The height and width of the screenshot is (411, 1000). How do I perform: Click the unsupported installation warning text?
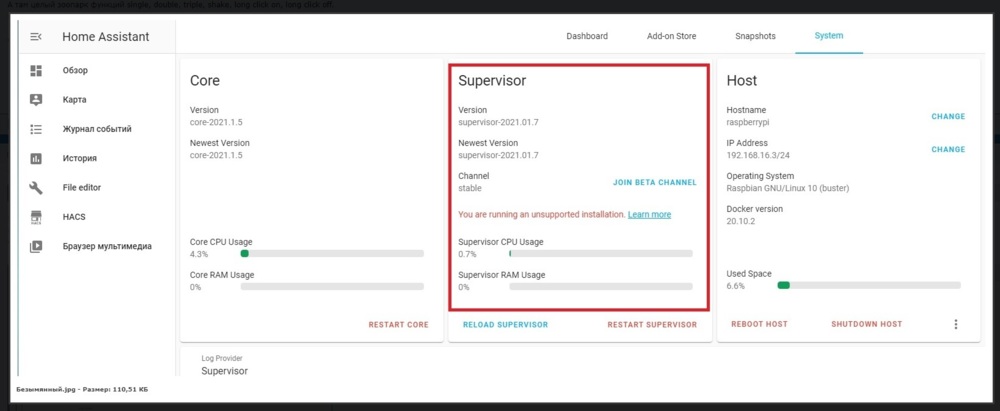541,215
